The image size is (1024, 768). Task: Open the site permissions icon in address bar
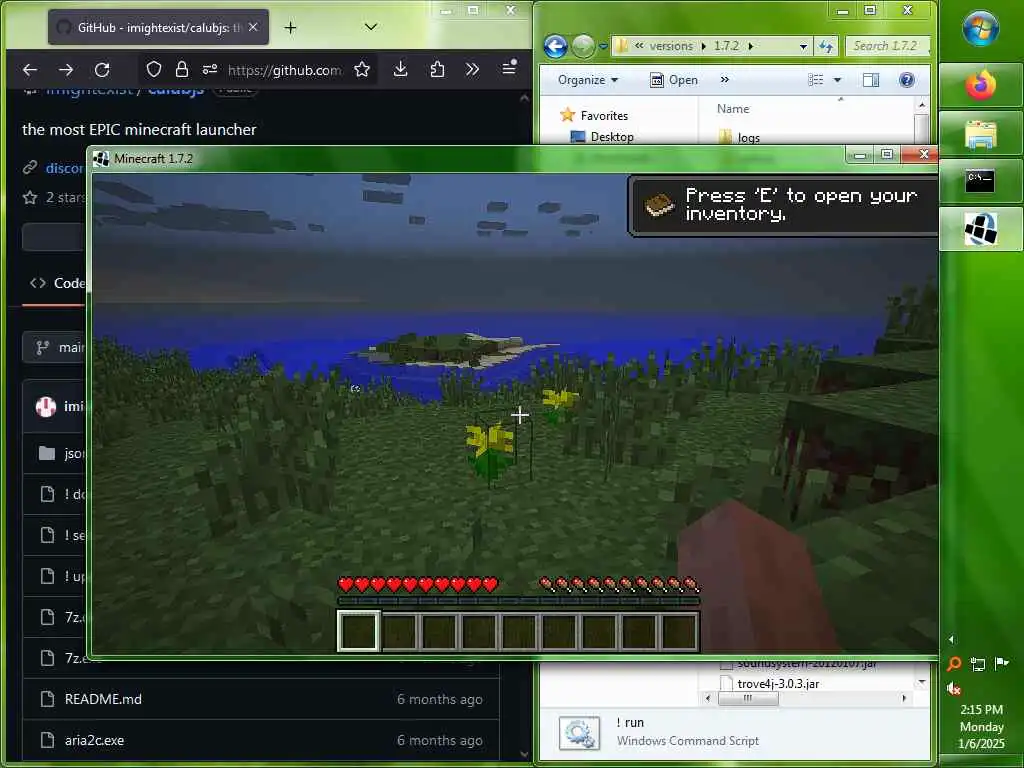click(x=210, y=70)
